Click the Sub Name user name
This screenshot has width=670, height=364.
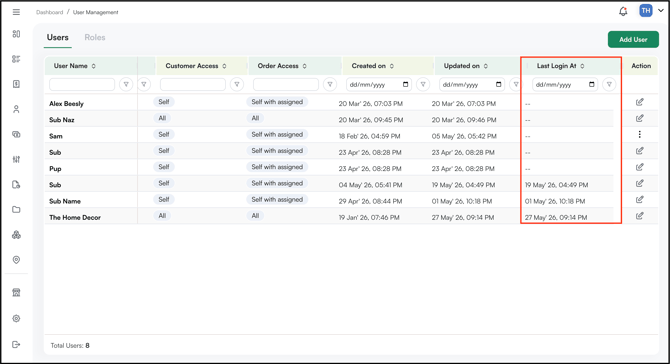tap(65, 201)
